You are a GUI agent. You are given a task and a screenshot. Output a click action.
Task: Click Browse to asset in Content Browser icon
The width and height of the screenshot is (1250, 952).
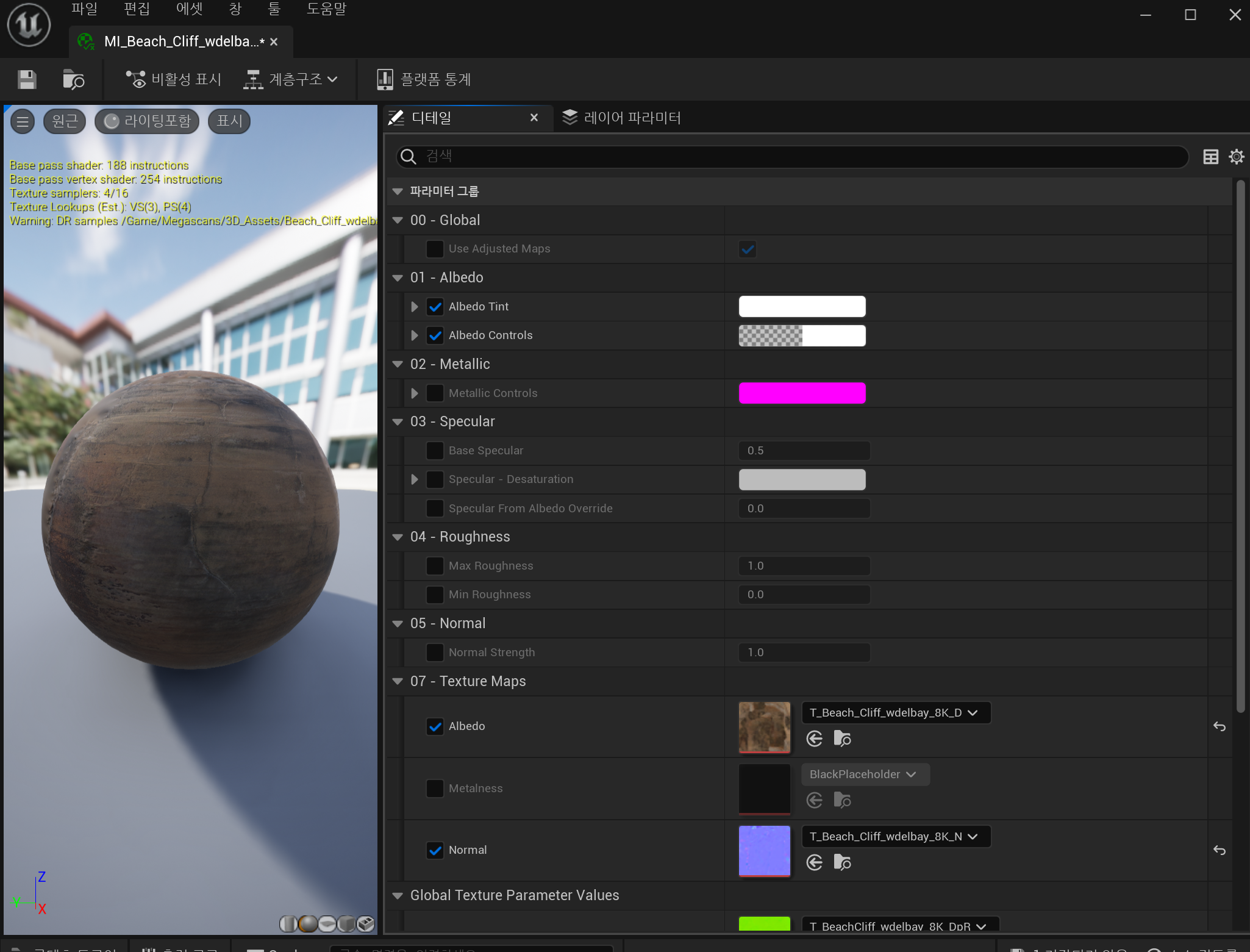click(x=73, y=80)
